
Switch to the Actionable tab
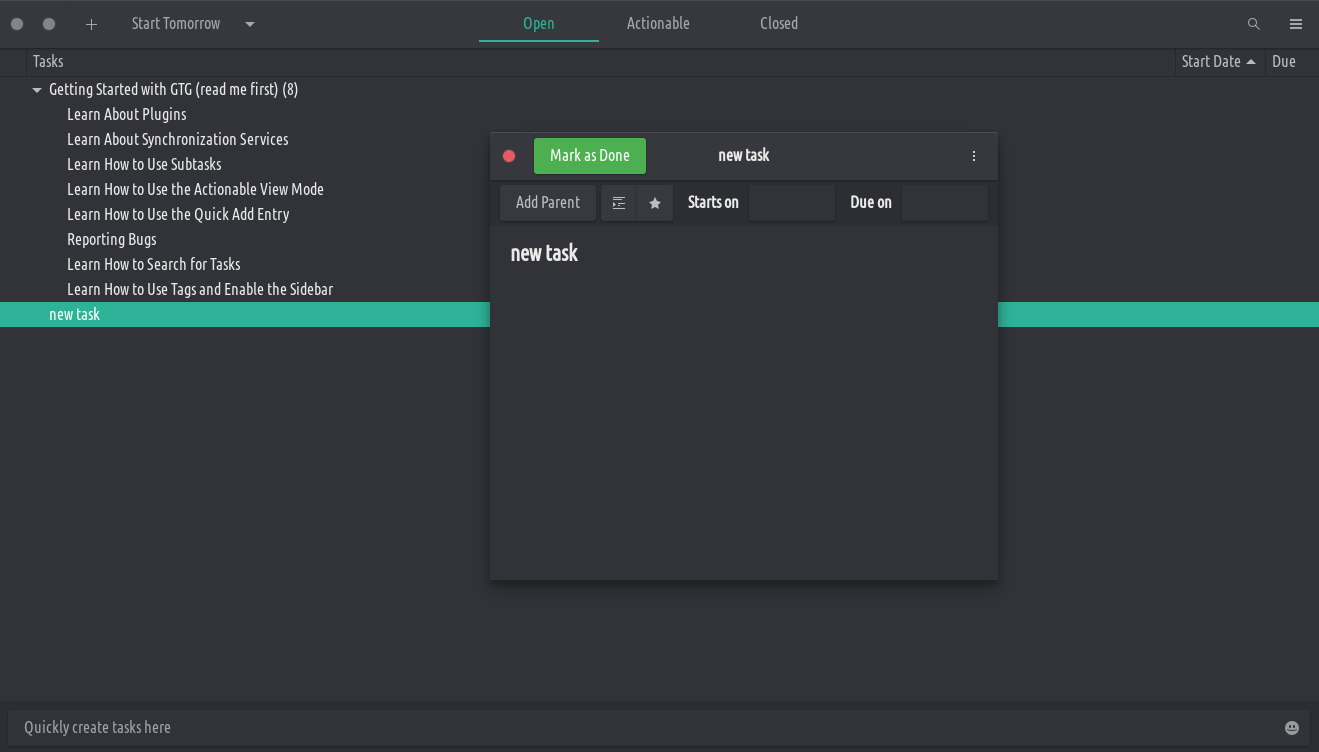point(658,23)
